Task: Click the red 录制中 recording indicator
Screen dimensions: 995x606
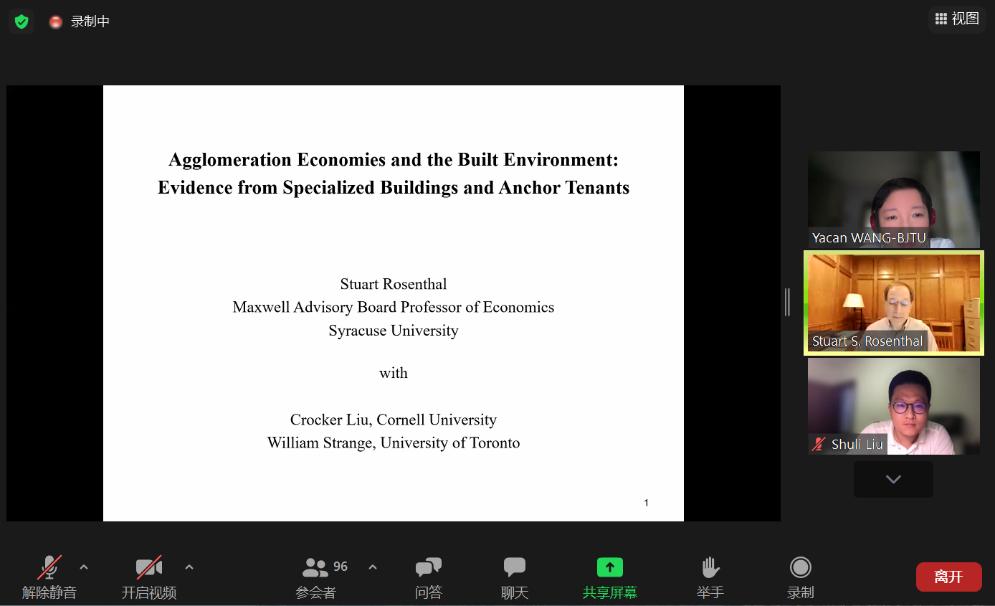Action: coord(79,22)
